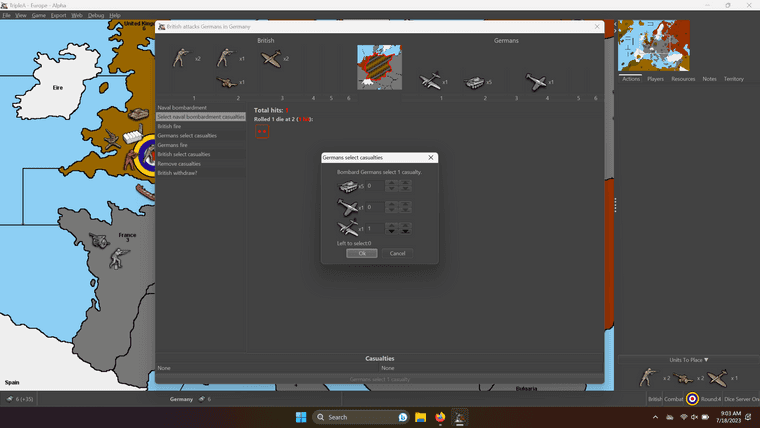Click the Germany battle territory thumbnail
The height and width of the screenshot is (428, 760).
click(379, 67)
